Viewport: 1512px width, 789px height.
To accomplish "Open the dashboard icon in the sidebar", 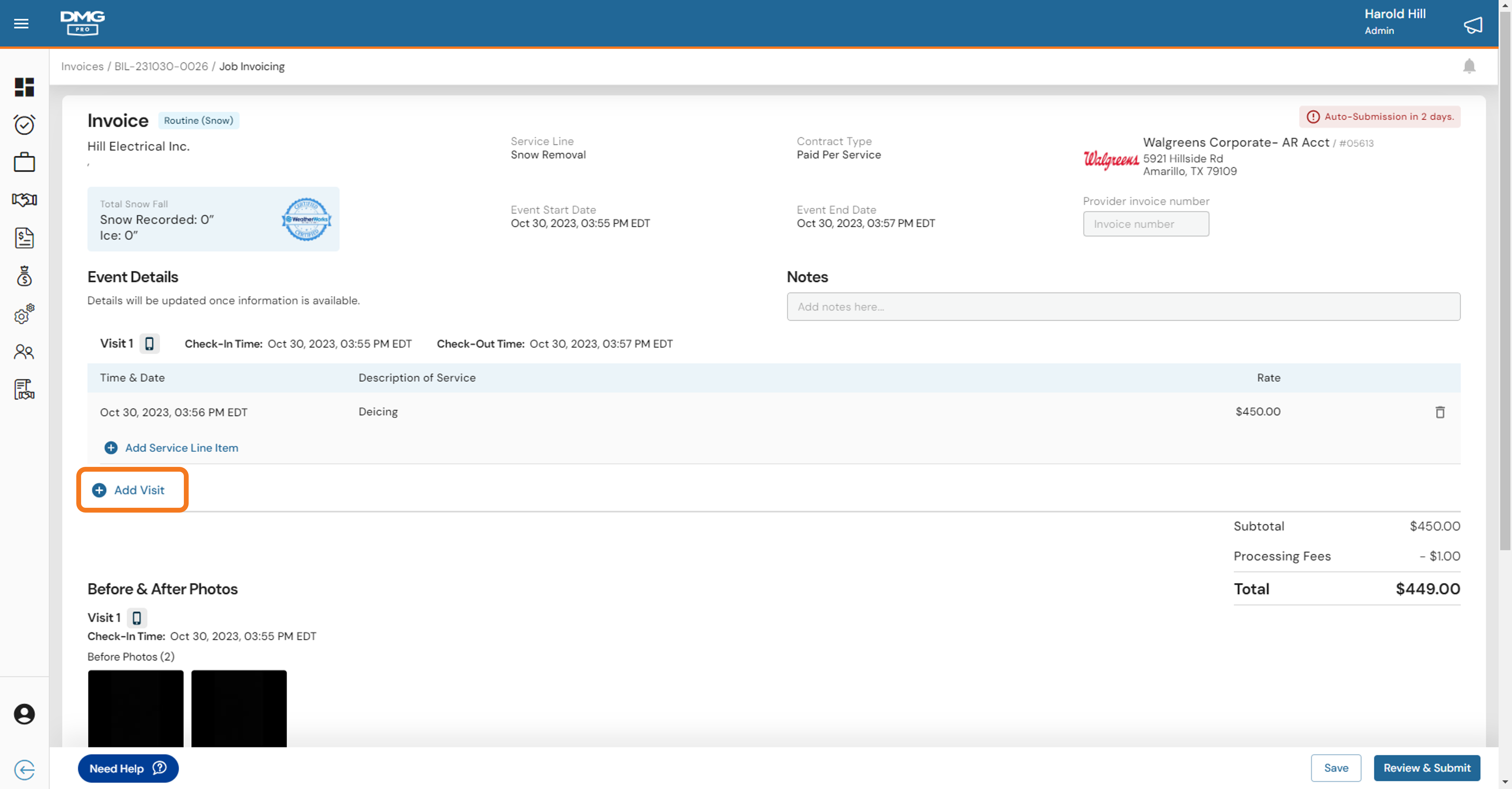I will click(x=24, y=87).
